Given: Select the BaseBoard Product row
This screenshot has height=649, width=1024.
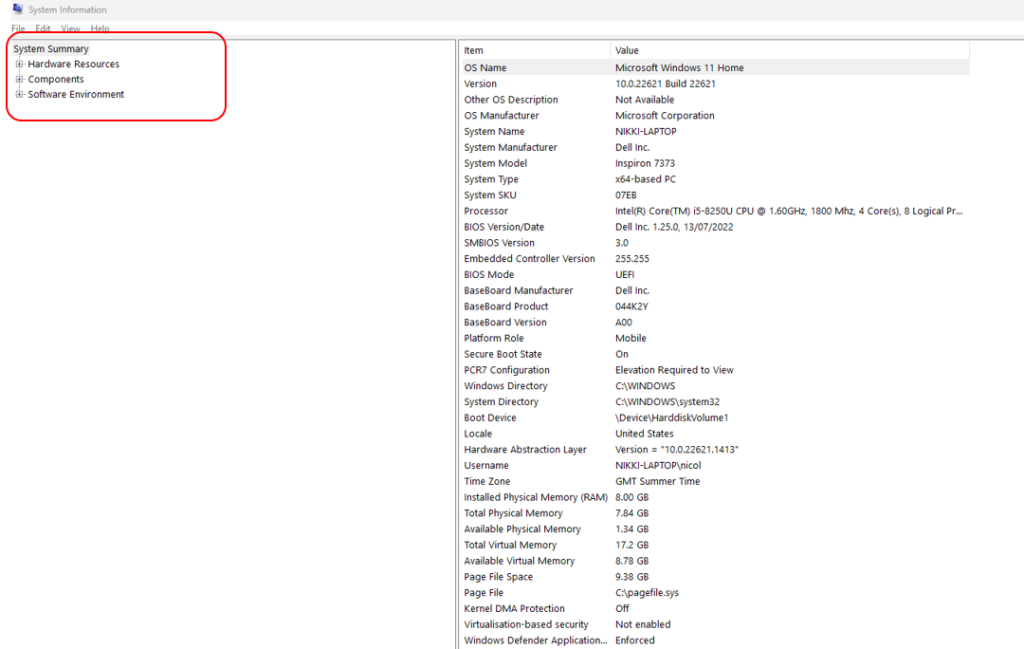Looking at the screenshot, I should [x=715, y=306].
